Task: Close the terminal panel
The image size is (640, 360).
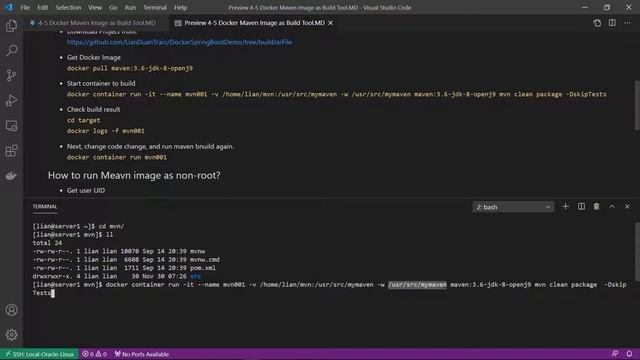Action: coord(627,207)
